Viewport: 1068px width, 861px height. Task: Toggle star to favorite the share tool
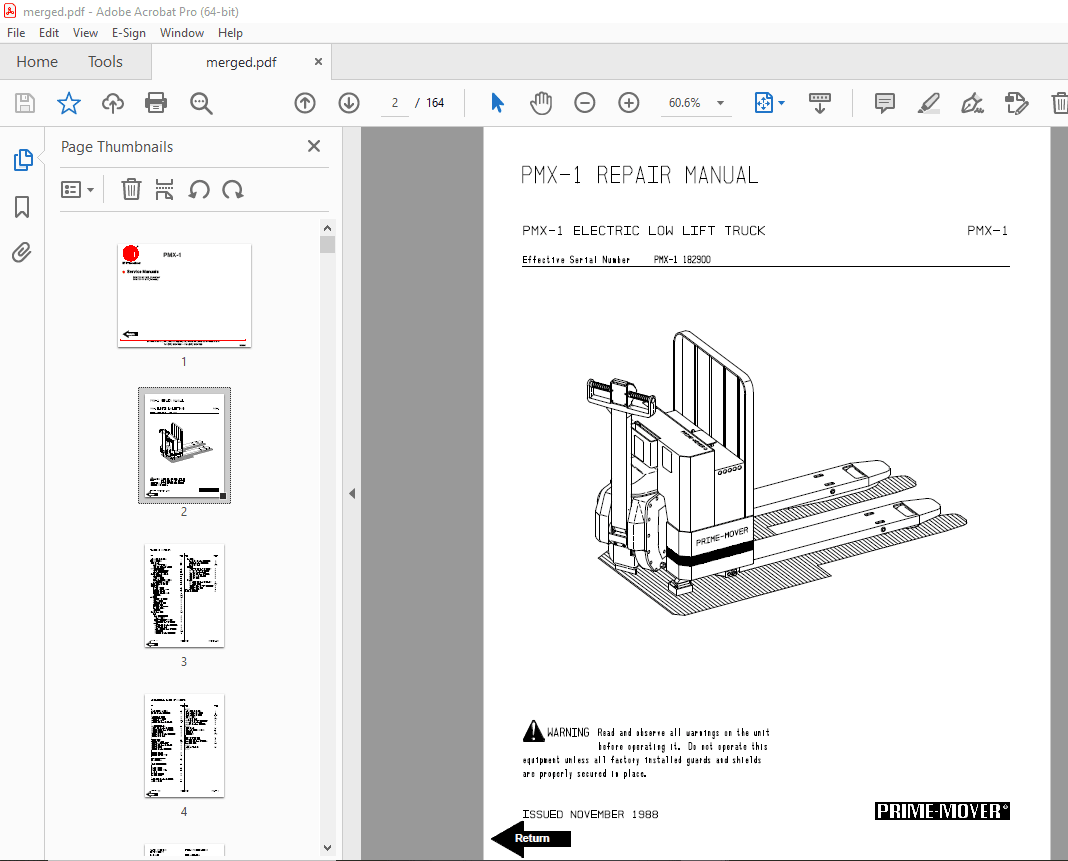[68, 102]
